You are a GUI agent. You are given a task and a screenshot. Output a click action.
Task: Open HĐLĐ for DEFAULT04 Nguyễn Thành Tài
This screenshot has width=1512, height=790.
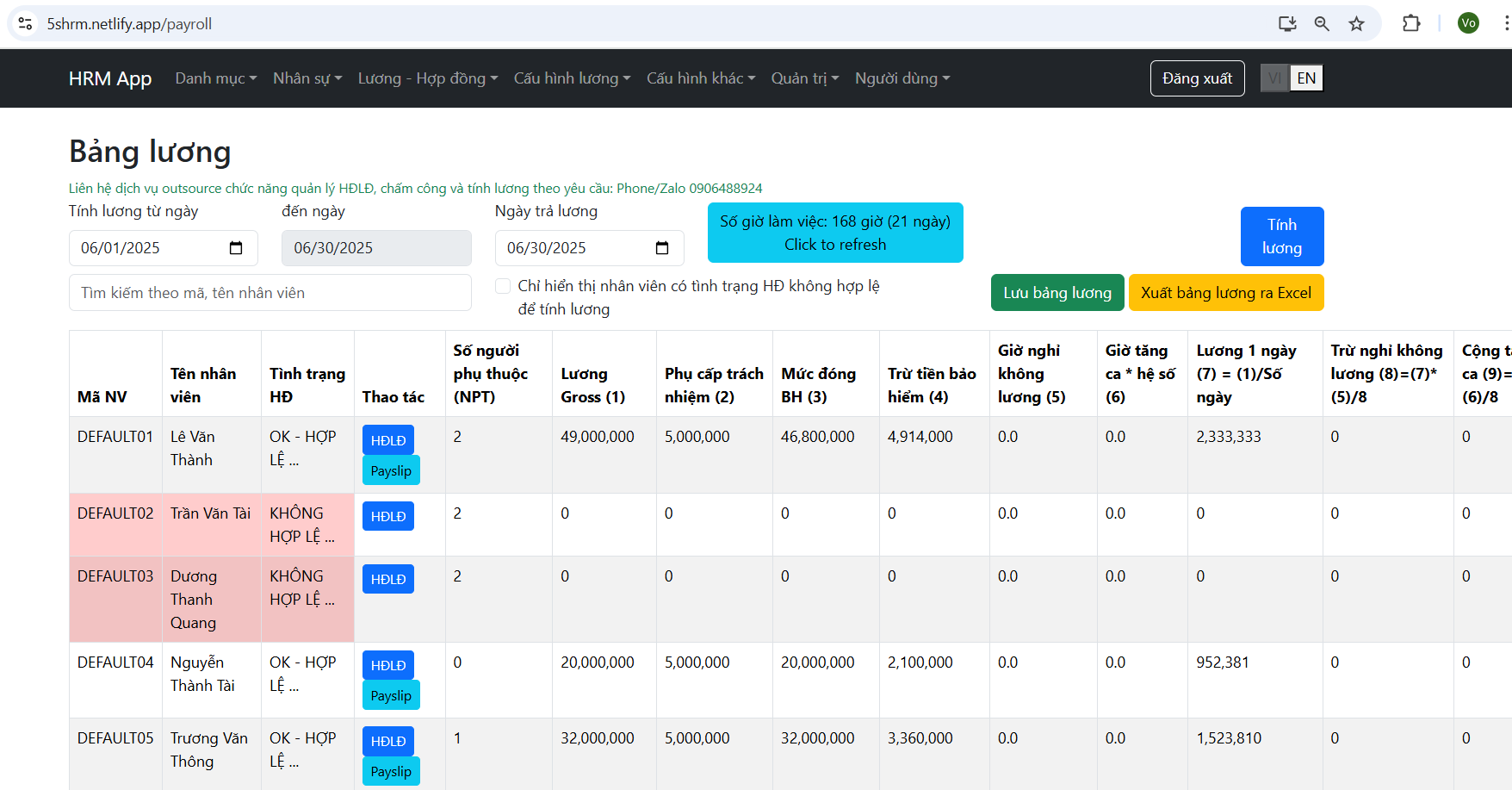(388, 665)
